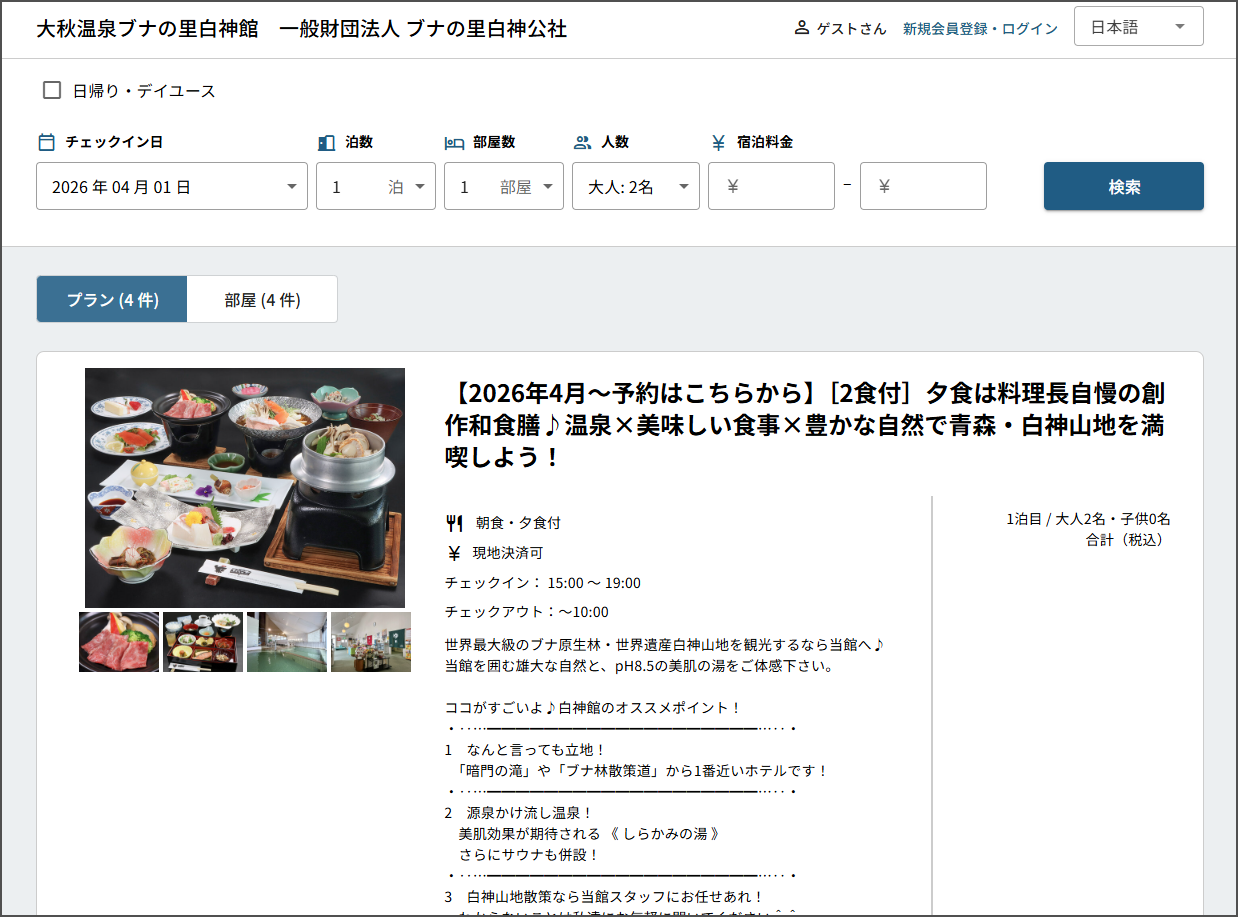Click the bed icon beside 部屋数
The width and height of the screenshot is (1238, 917).
(454, 142)
